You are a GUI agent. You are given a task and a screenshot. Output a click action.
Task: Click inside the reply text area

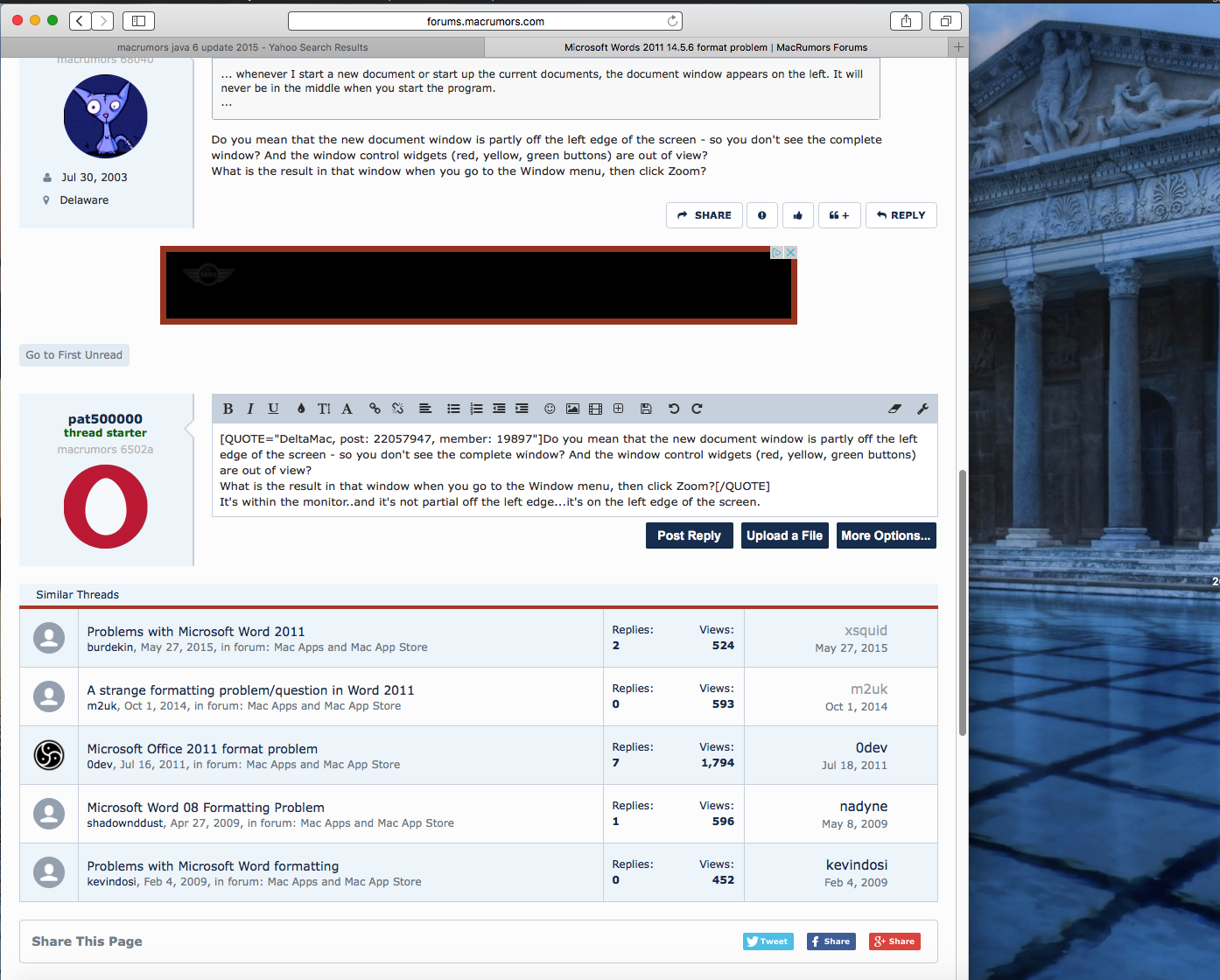(x=574, y=470)
